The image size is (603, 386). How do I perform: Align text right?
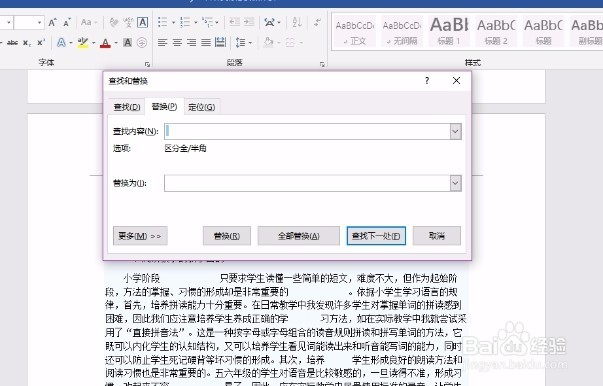192,42
